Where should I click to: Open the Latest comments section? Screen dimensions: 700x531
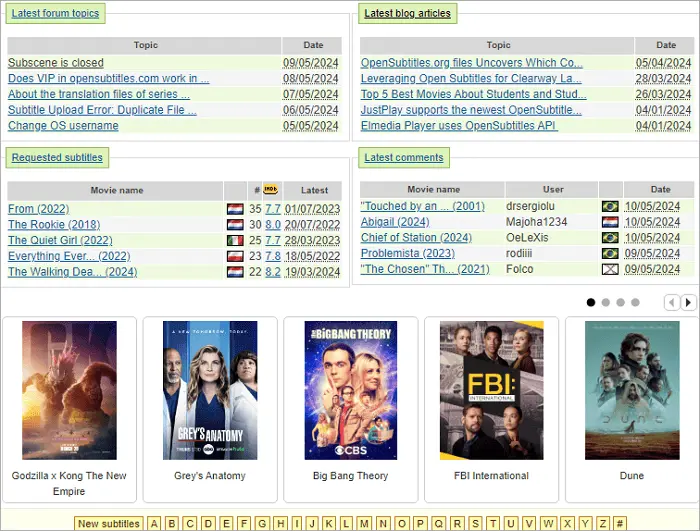click(404, 158)
